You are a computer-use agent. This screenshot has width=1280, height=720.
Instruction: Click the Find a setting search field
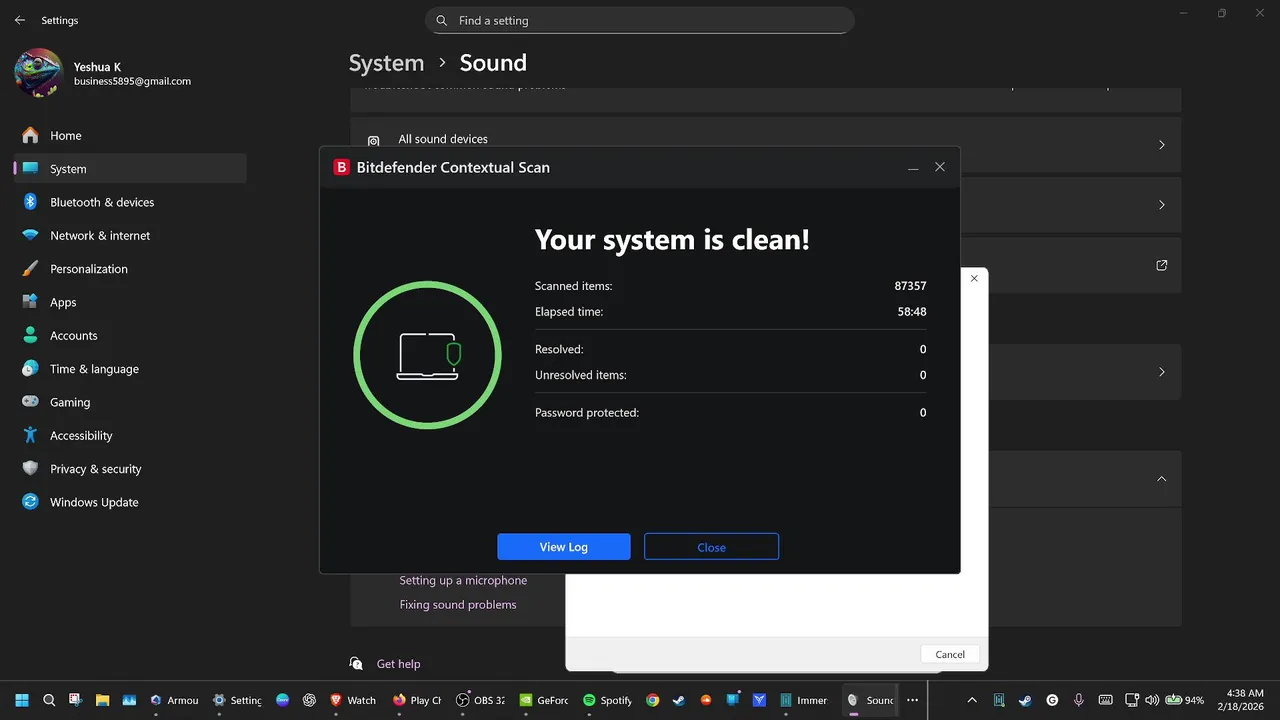click(640, 20)
